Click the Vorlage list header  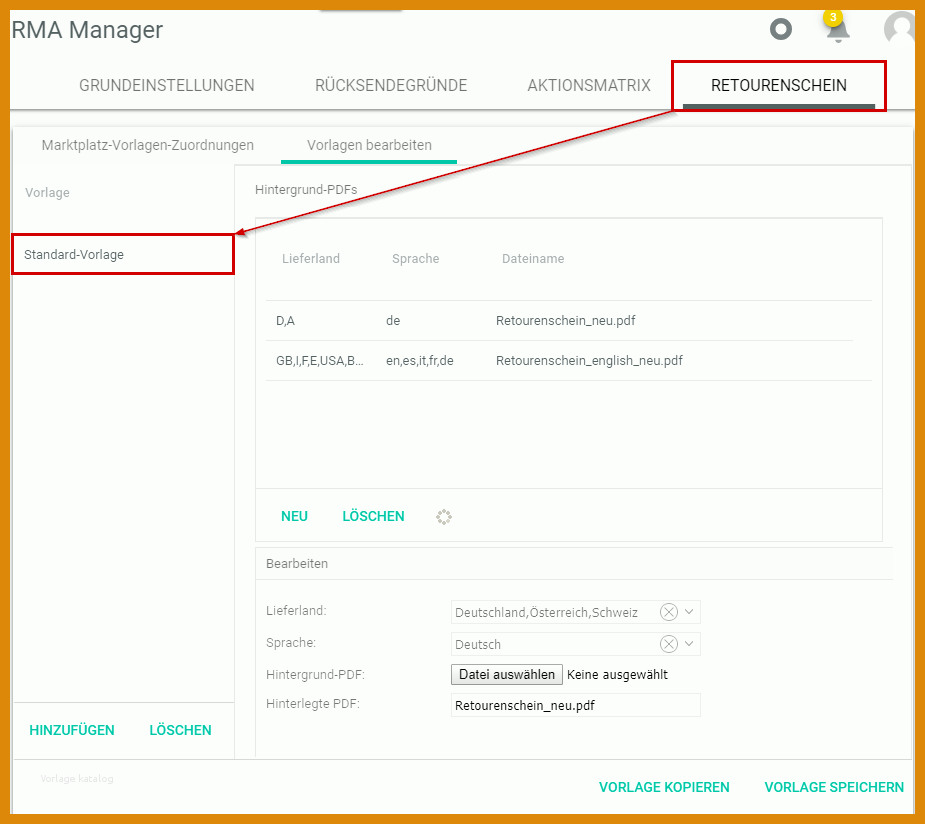point(47,193)
